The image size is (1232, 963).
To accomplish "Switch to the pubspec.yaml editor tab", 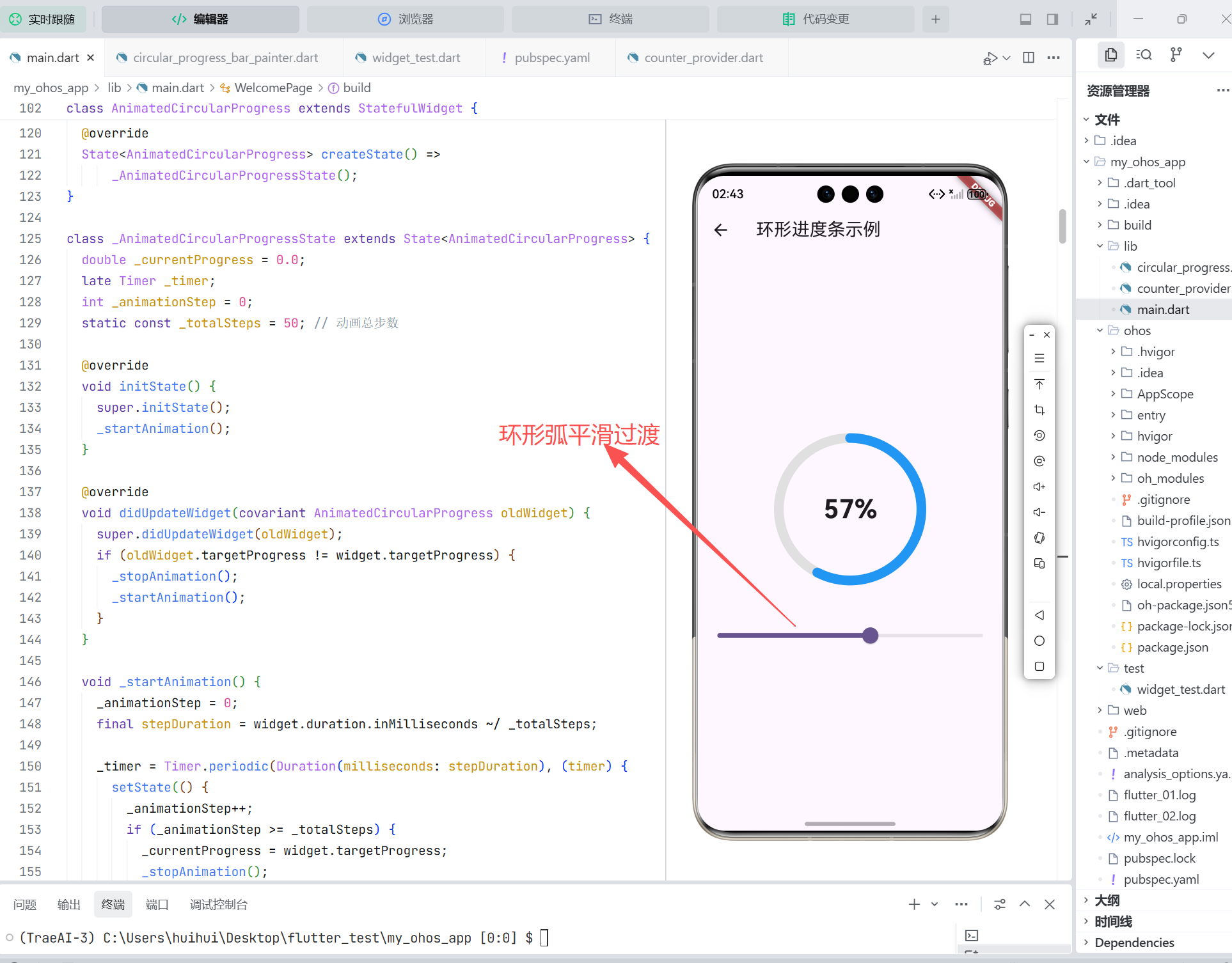I will [551, 58].
